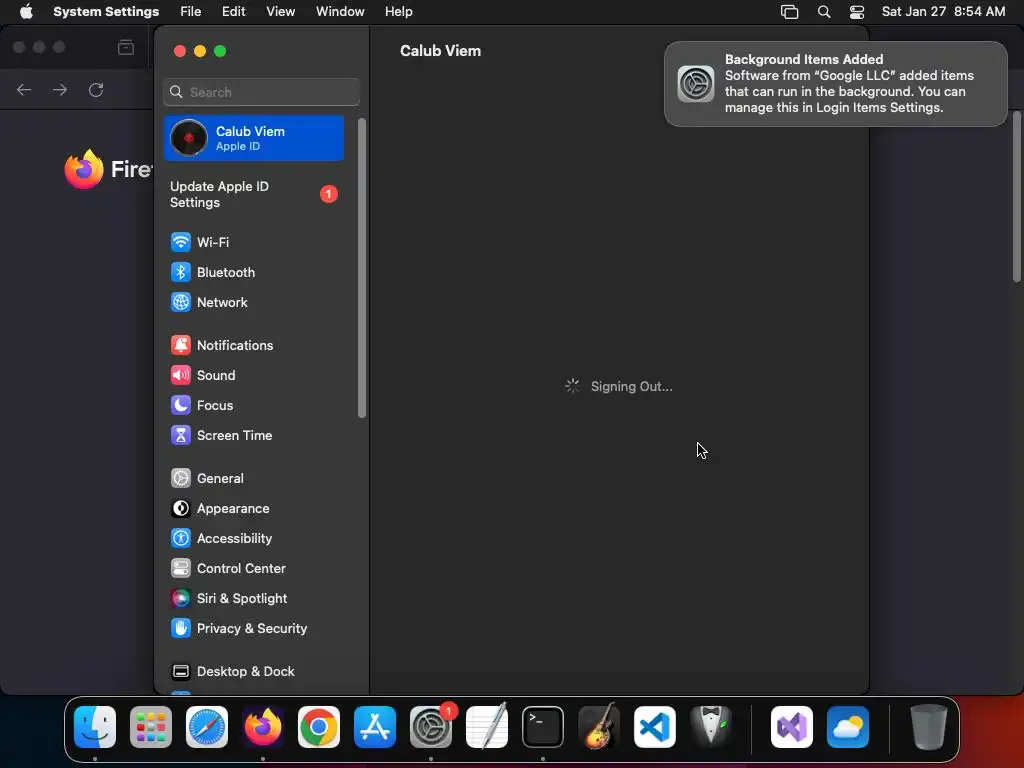
Task: Open the View menu
Action: coord(280,12)
